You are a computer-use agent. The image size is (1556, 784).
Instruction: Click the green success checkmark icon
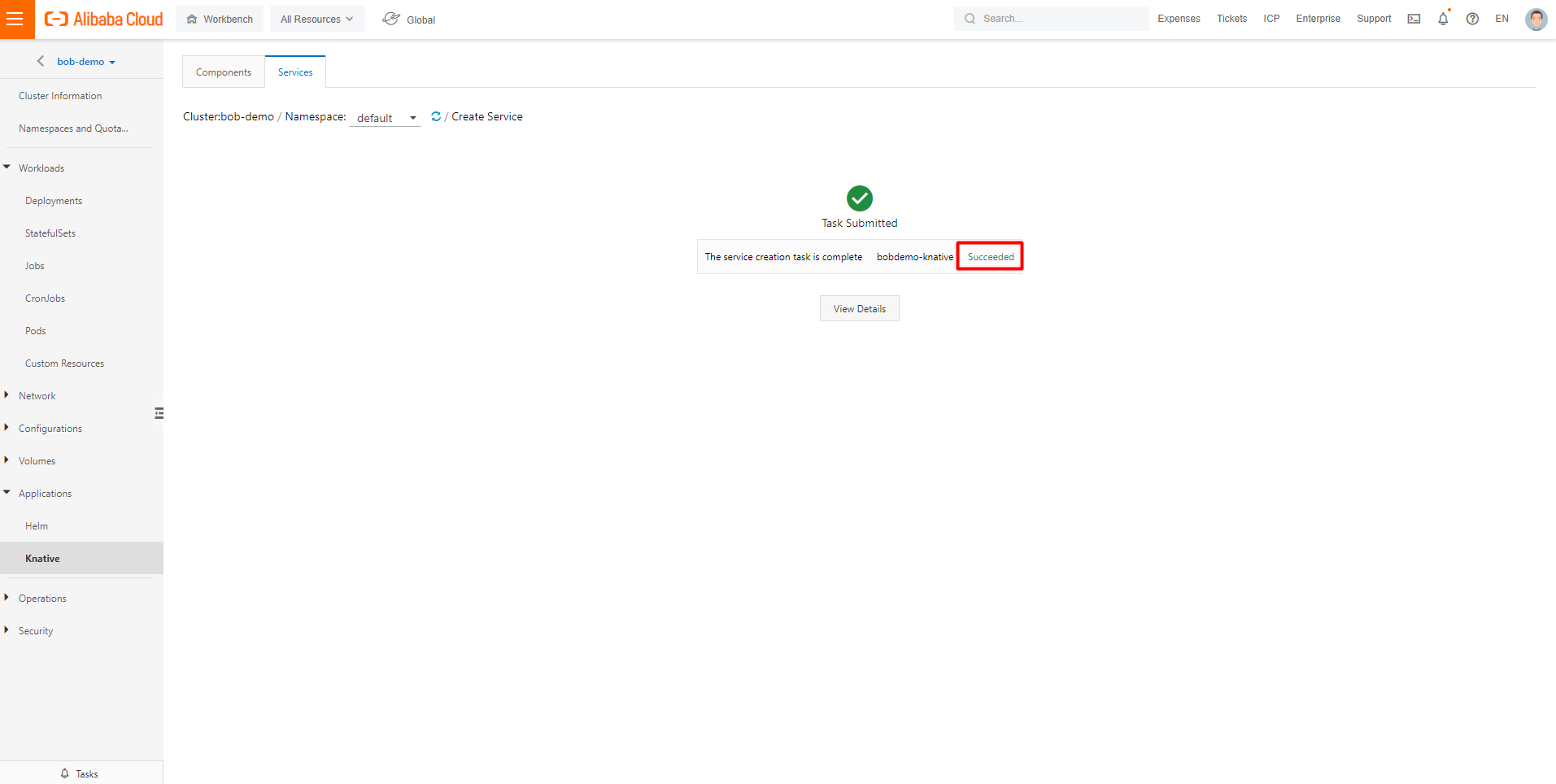coord(860,198)
